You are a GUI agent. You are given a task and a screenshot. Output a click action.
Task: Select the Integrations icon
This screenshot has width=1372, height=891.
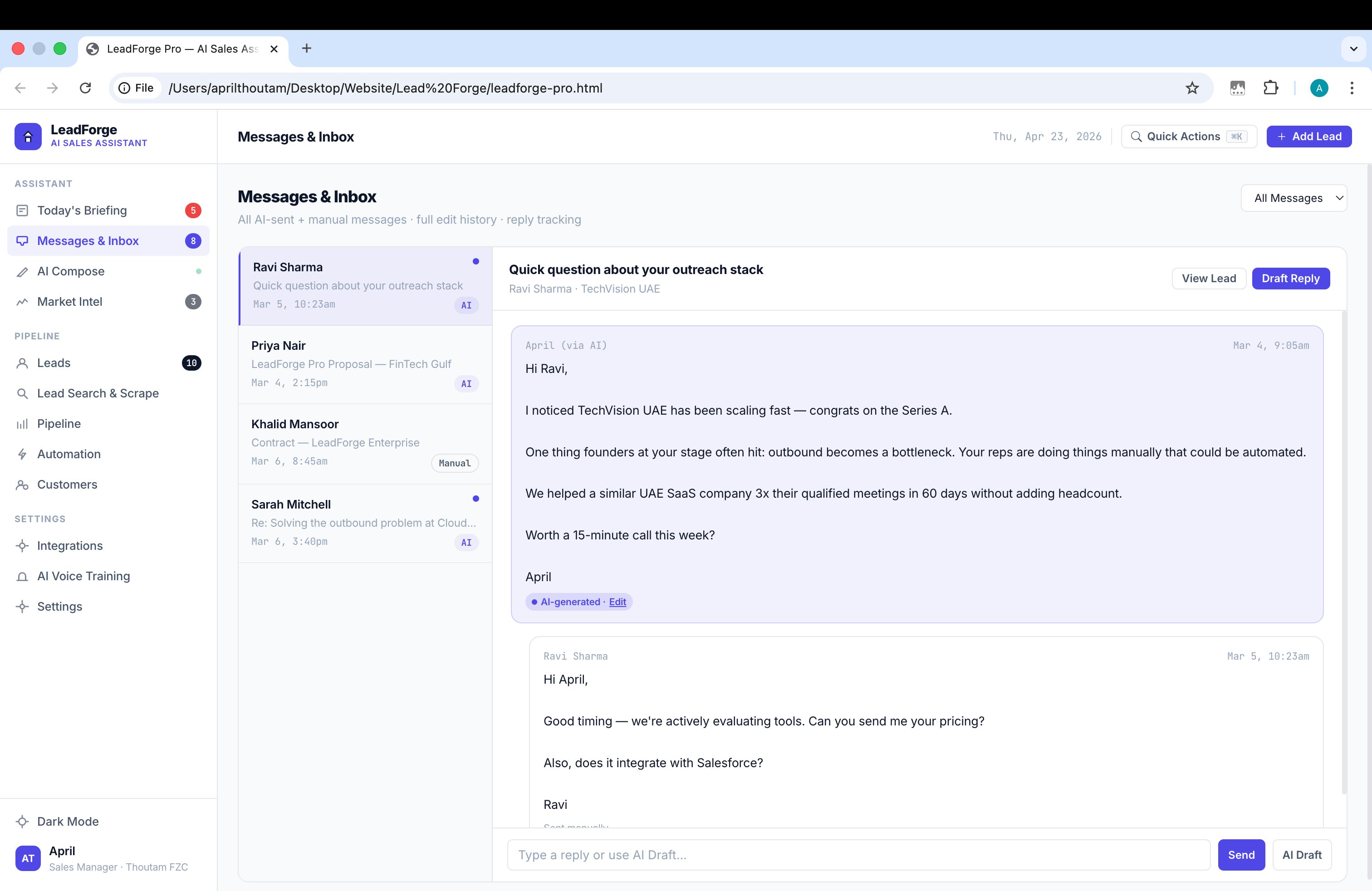23,545
